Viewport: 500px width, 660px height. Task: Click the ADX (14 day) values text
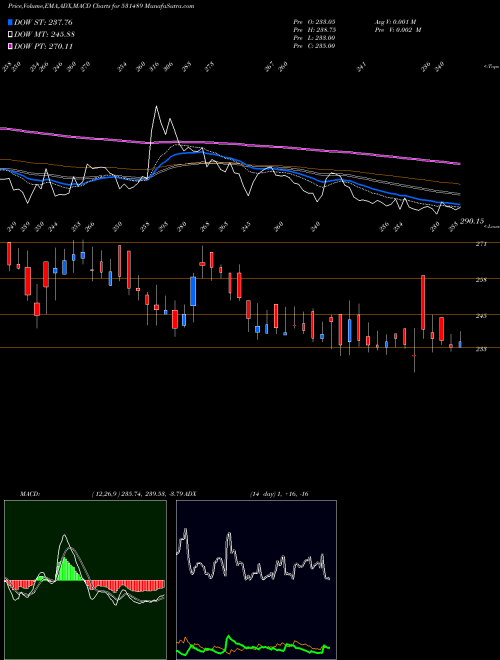(x=279, y=494)
